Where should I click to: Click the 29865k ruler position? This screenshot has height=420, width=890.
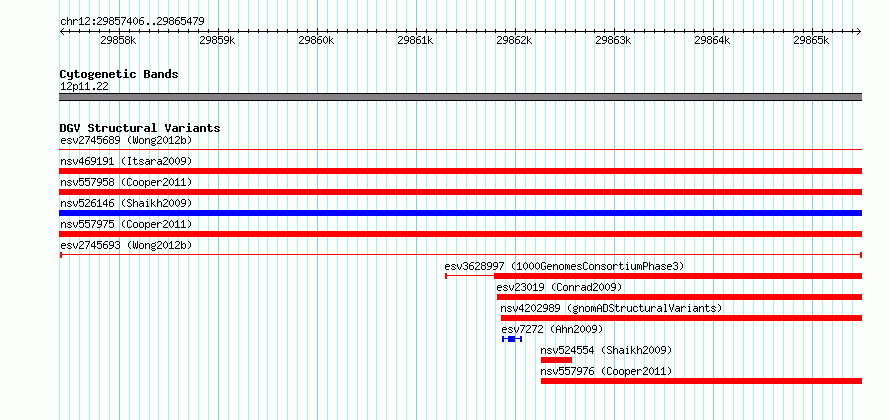click(811, 40)
